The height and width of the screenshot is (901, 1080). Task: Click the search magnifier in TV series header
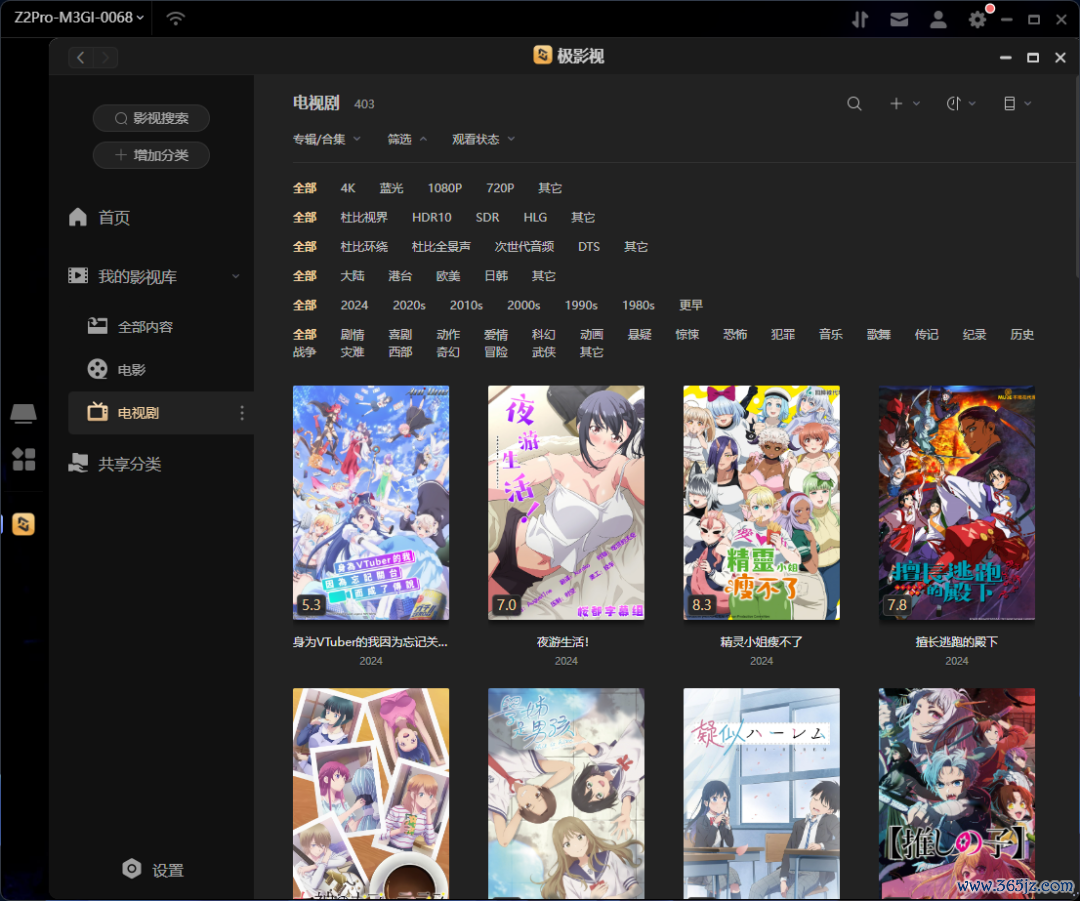click(854, 104)
